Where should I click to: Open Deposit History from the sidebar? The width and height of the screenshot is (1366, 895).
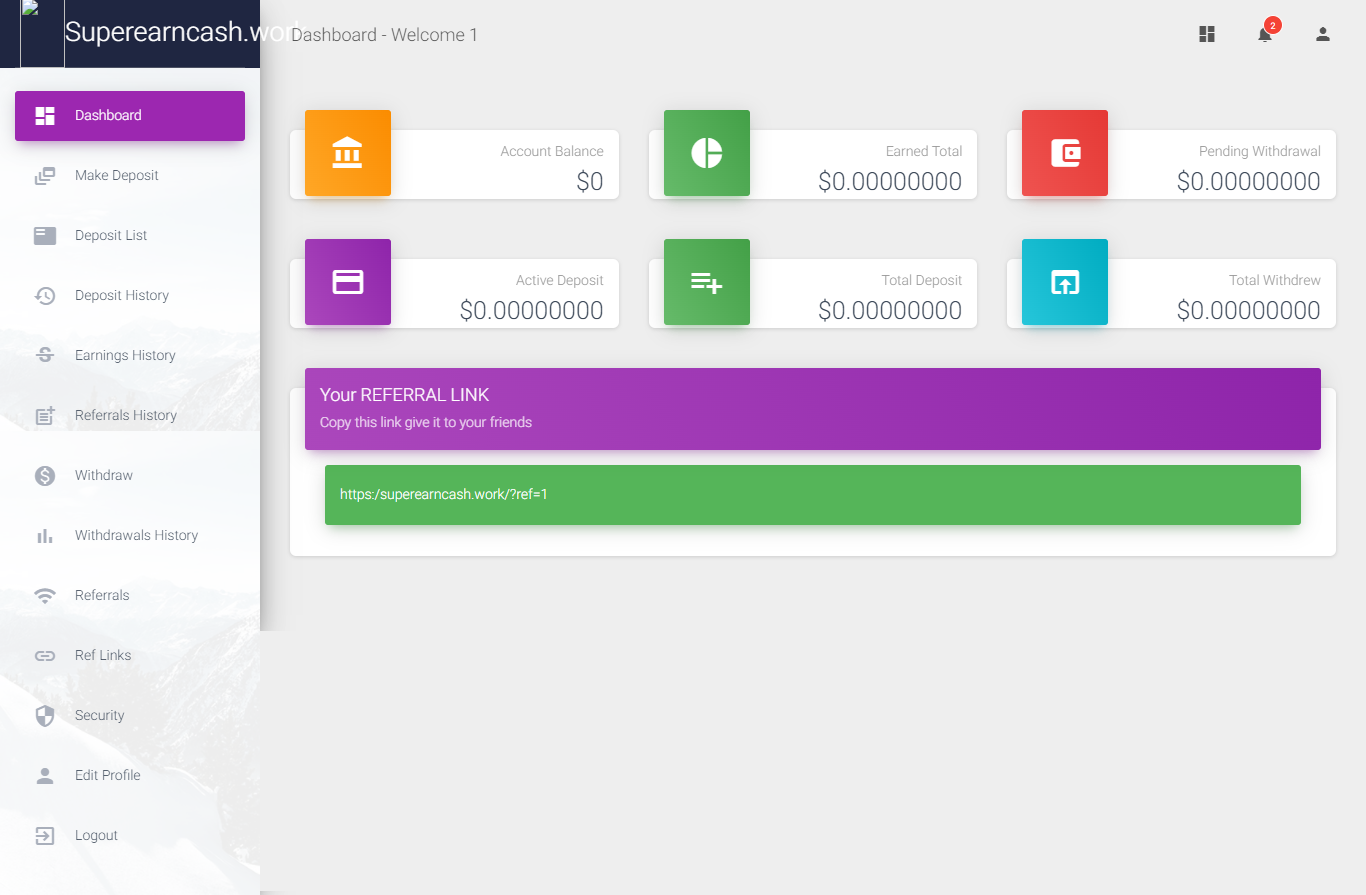coord(121,296)
